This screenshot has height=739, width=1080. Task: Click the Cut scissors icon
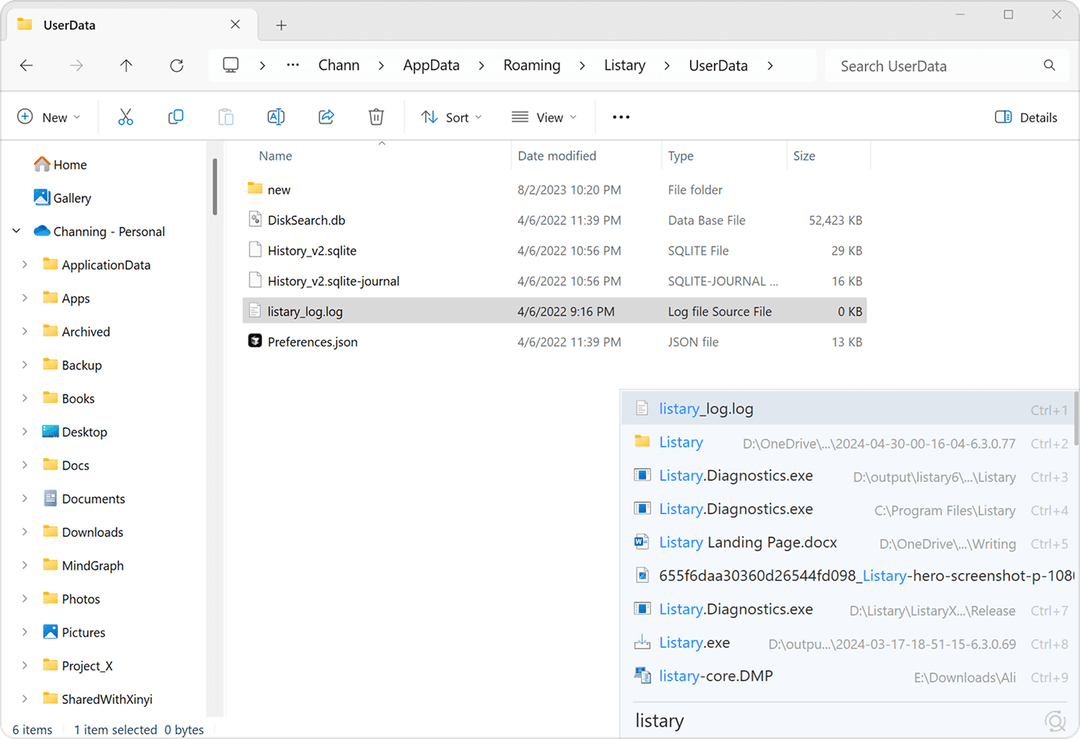(x=125, y=117)
